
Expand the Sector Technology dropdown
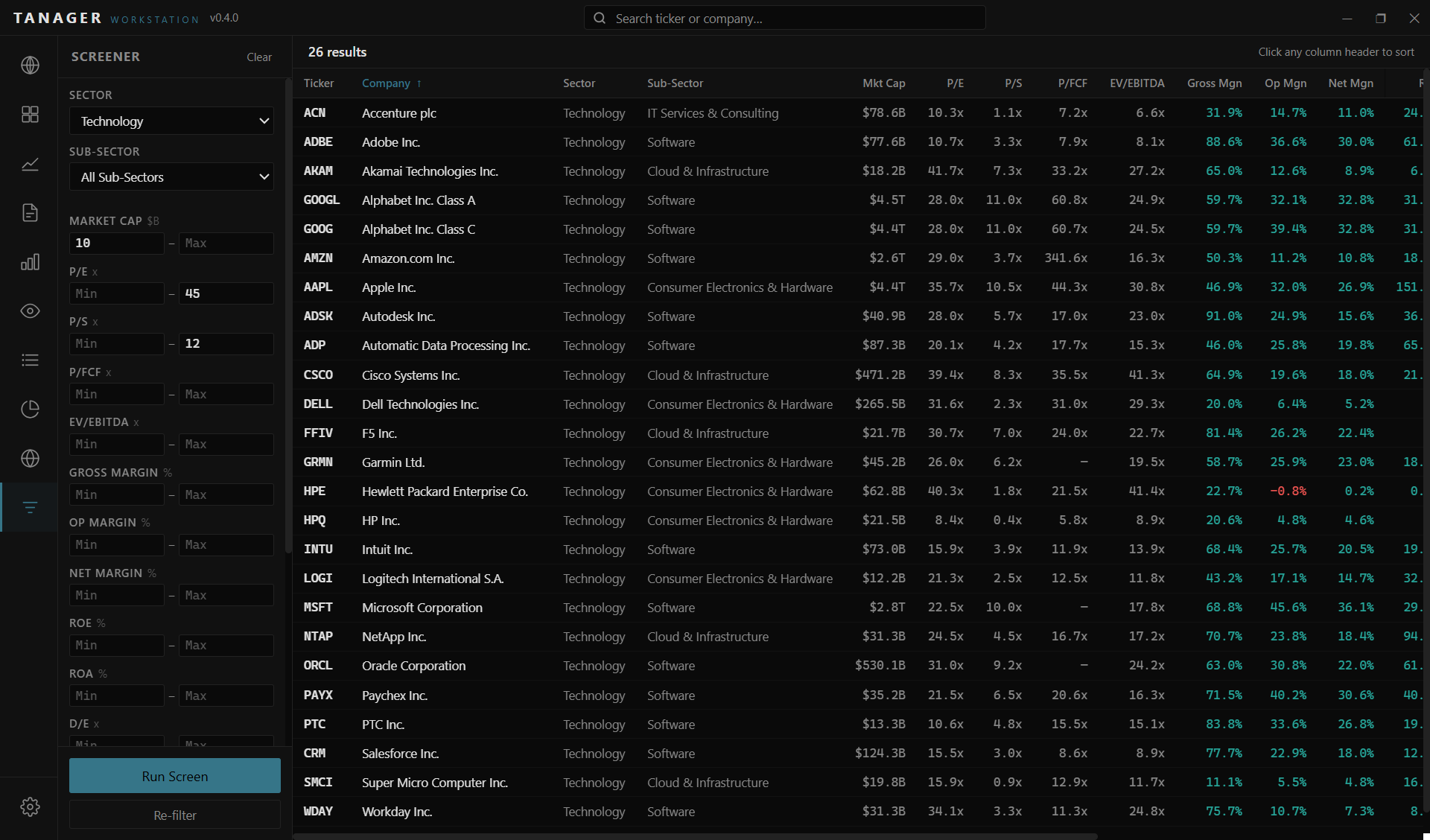click(171, 121)
